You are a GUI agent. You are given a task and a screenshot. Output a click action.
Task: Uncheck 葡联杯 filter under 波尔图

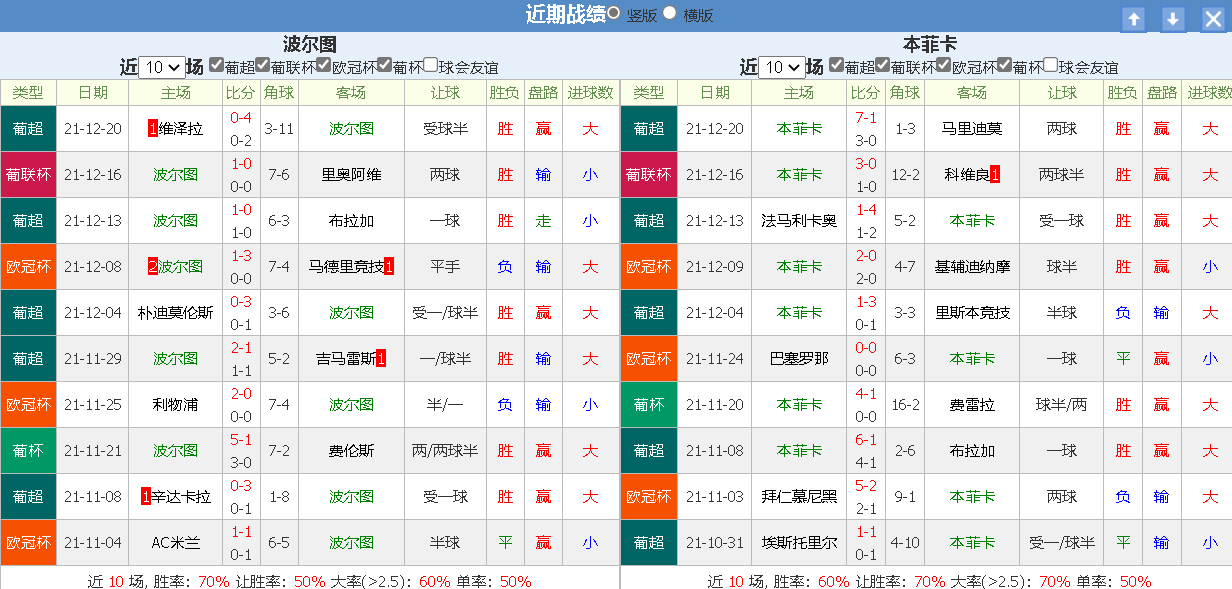click(x=262, y=65)
